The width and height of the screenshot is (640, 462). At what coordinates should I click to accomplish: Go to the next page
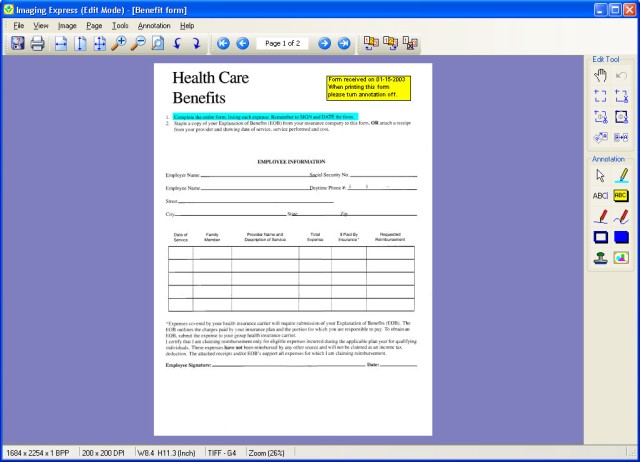pos(324,43)
